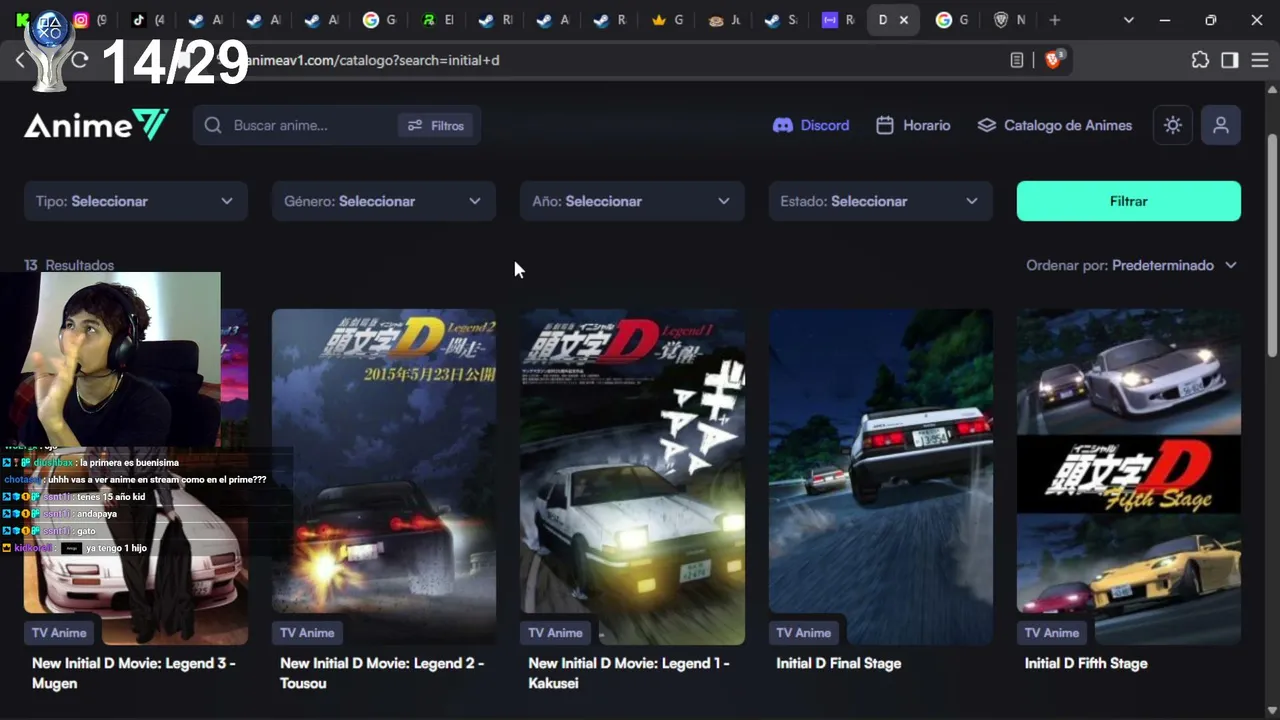This screenshot has height=720, width=1280.
Task: Click the title New Initial D Movie: Legend 1 - Kakusei
Action: pyautogui.click(x=629, y=673)
